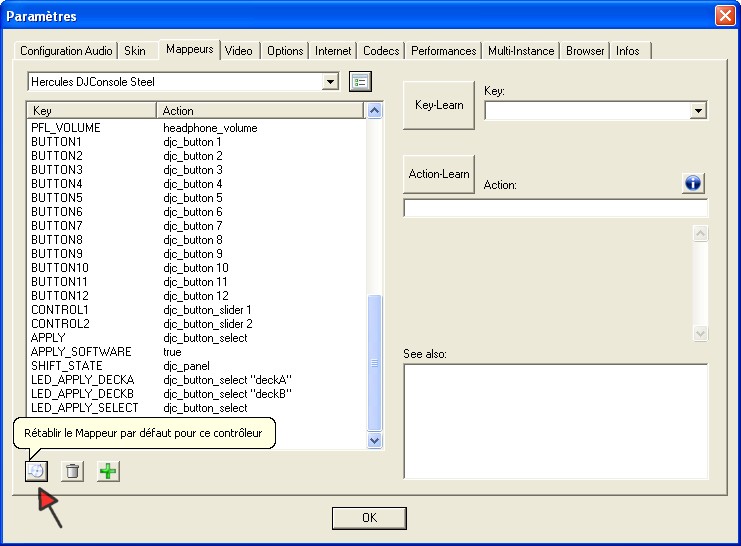
Task: Click the mapper list options icon
Action: click(x=361, y=81)
